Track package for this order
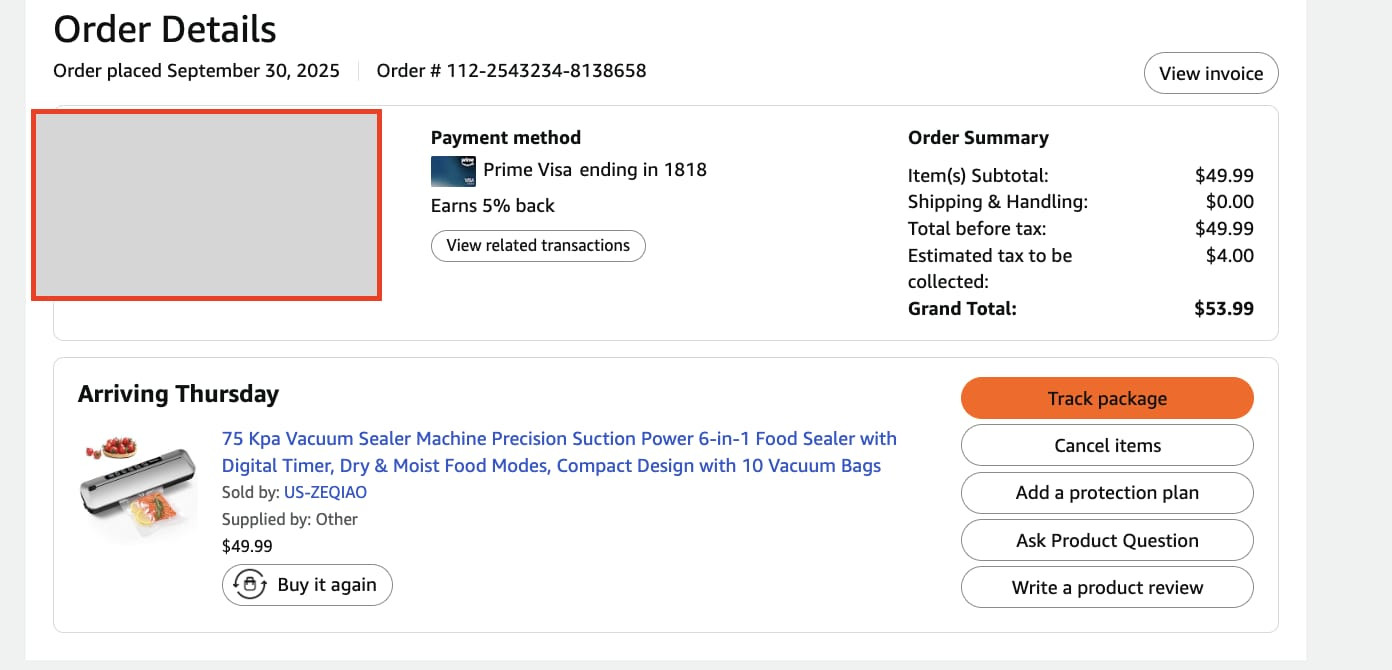Image resolution: width=1392 pixels, height=670 pixels. (1107, 398)
